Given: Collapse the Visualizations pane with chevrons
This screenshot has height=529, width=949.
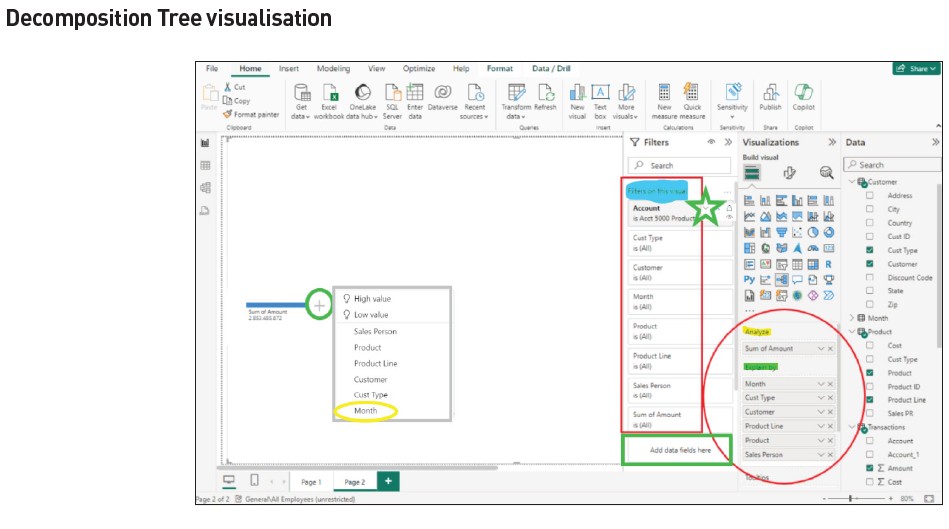Looking at the screenshot, I should tap(829, 142).
